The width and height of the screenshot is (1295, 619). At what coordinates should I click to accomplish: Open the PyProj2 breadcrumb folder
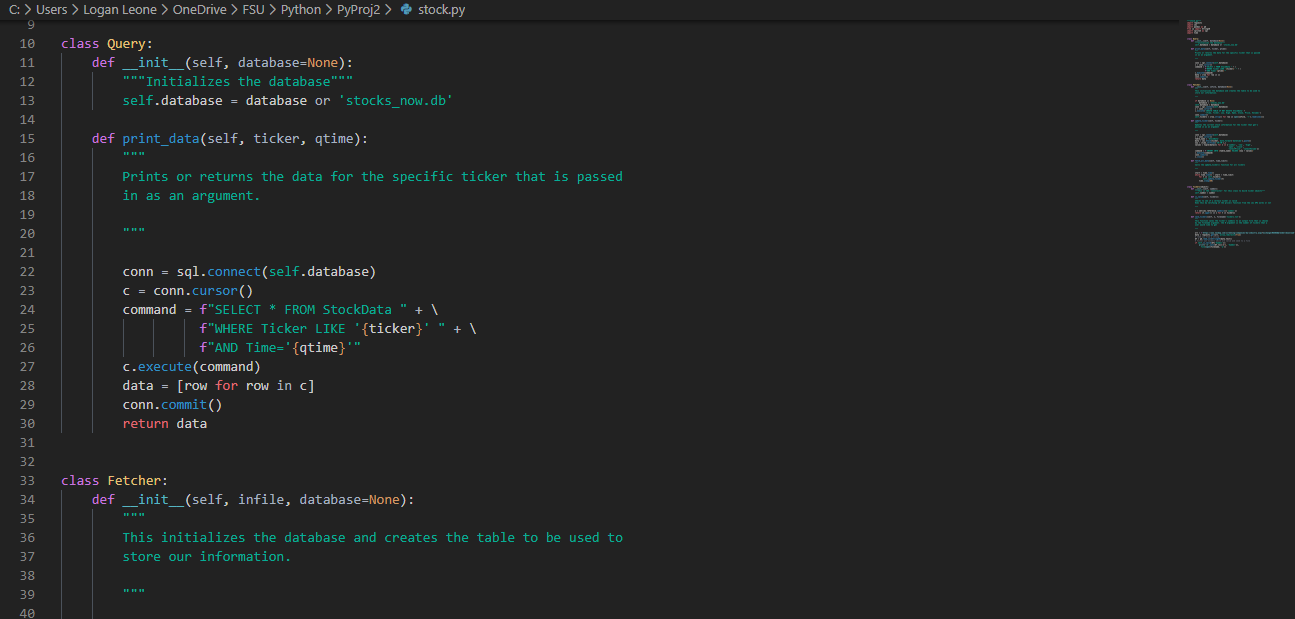point(358,10)
